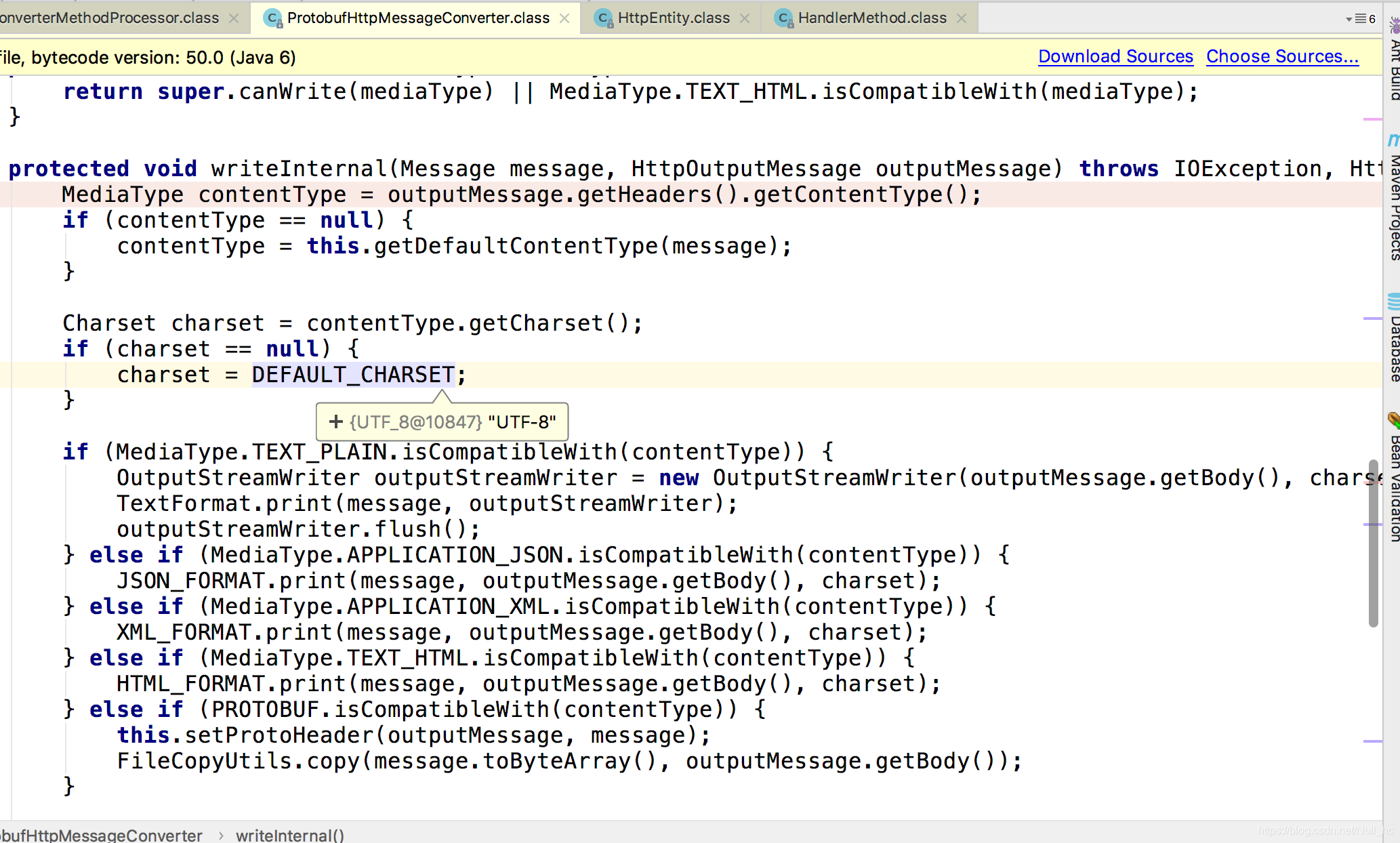Click the editor vertical scrollbar thumb

pyautogui.click(x=1373, y=542)
